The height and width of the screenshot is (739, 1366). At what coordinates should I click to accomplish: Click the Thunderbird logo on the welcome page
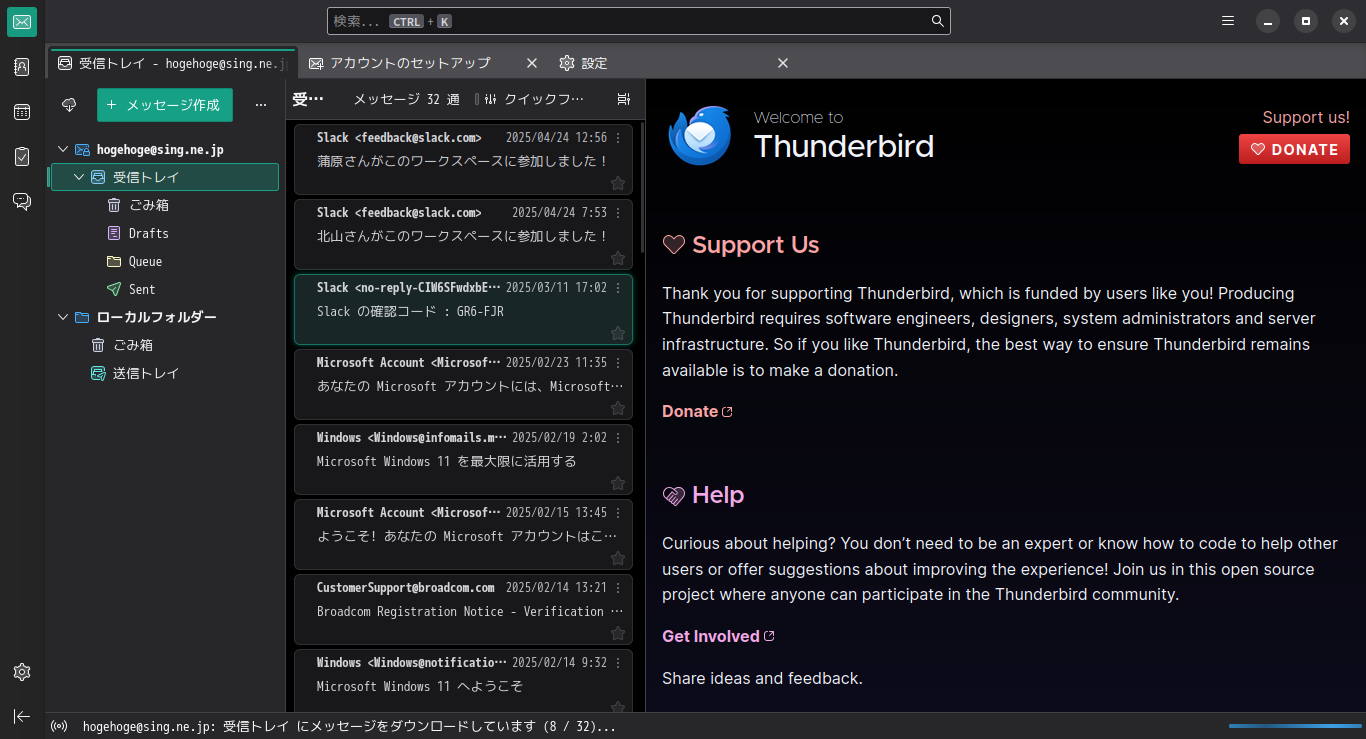coord(700,135)
